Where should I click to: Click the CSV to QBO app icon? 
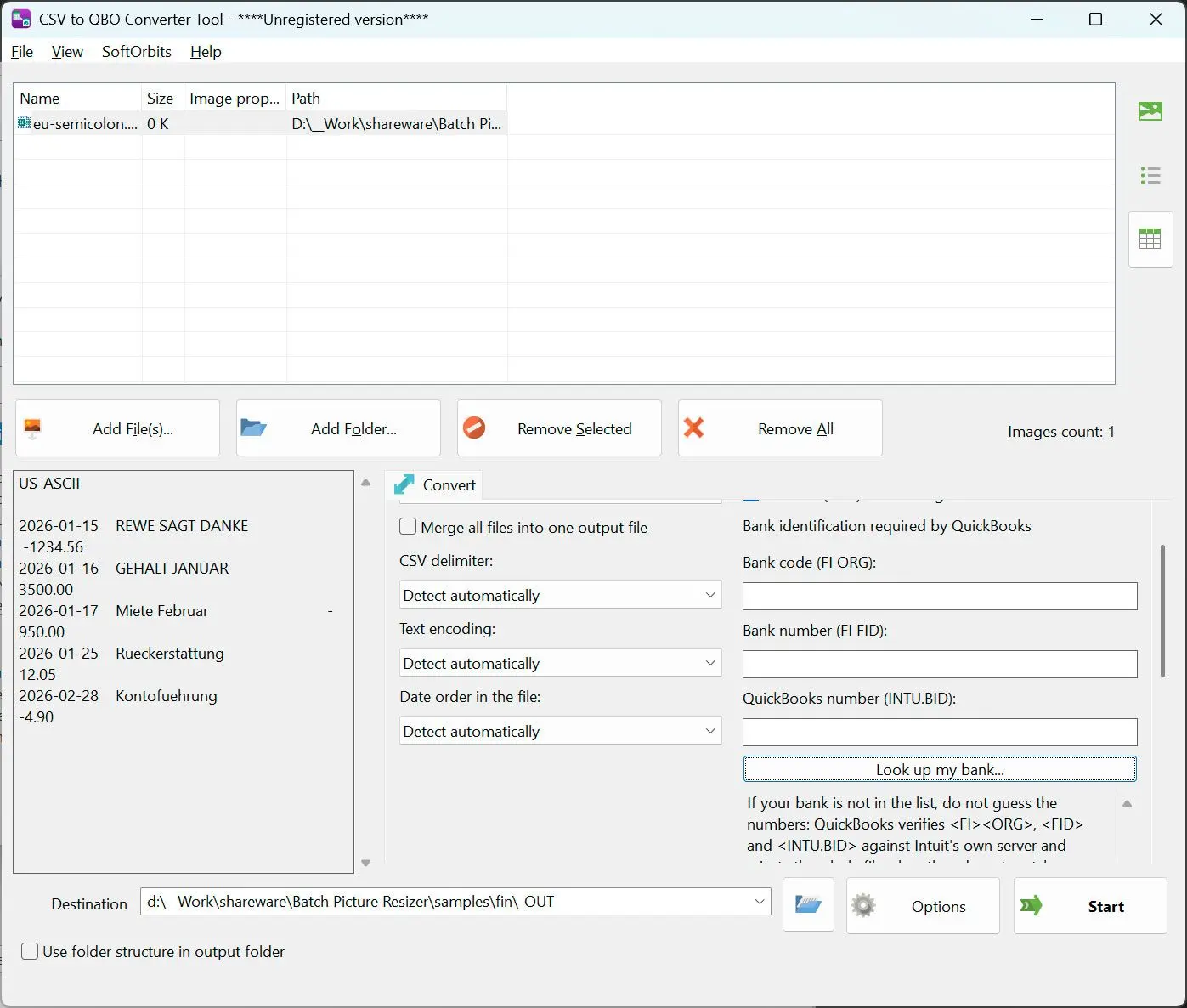(21, 19)
